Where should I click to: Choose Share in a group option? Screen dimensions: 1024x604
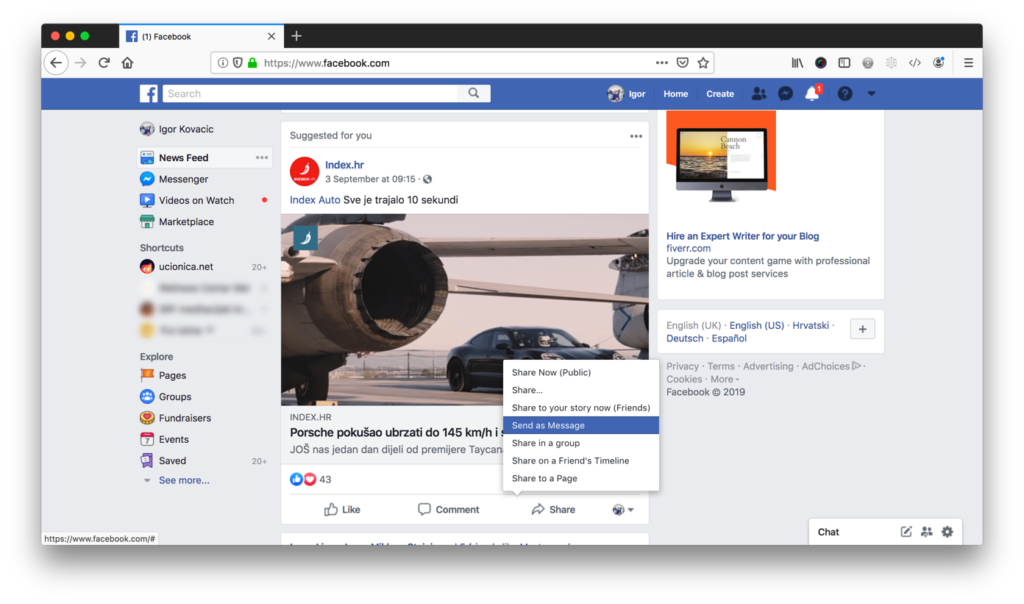tap(545, 443)
